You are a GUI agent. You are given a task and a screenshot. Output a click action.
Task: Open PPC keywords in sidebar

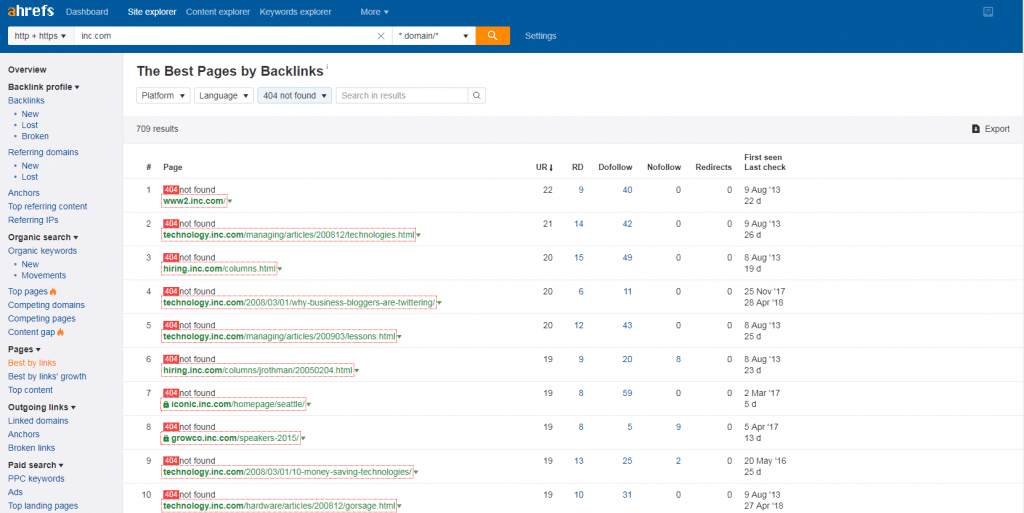(x=36, y=478)
